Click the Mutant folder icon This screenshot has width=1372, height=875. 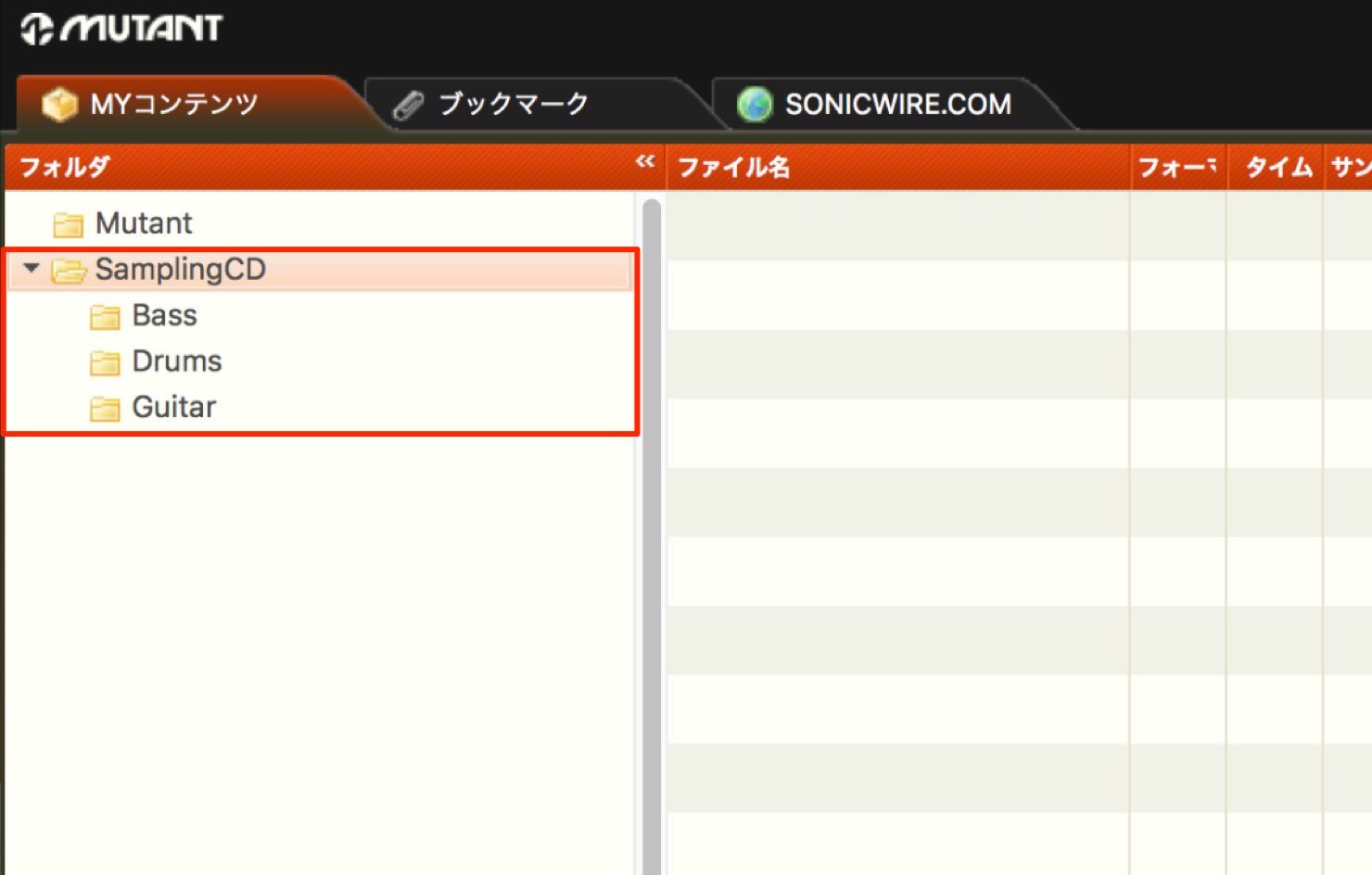pos(68,224)
